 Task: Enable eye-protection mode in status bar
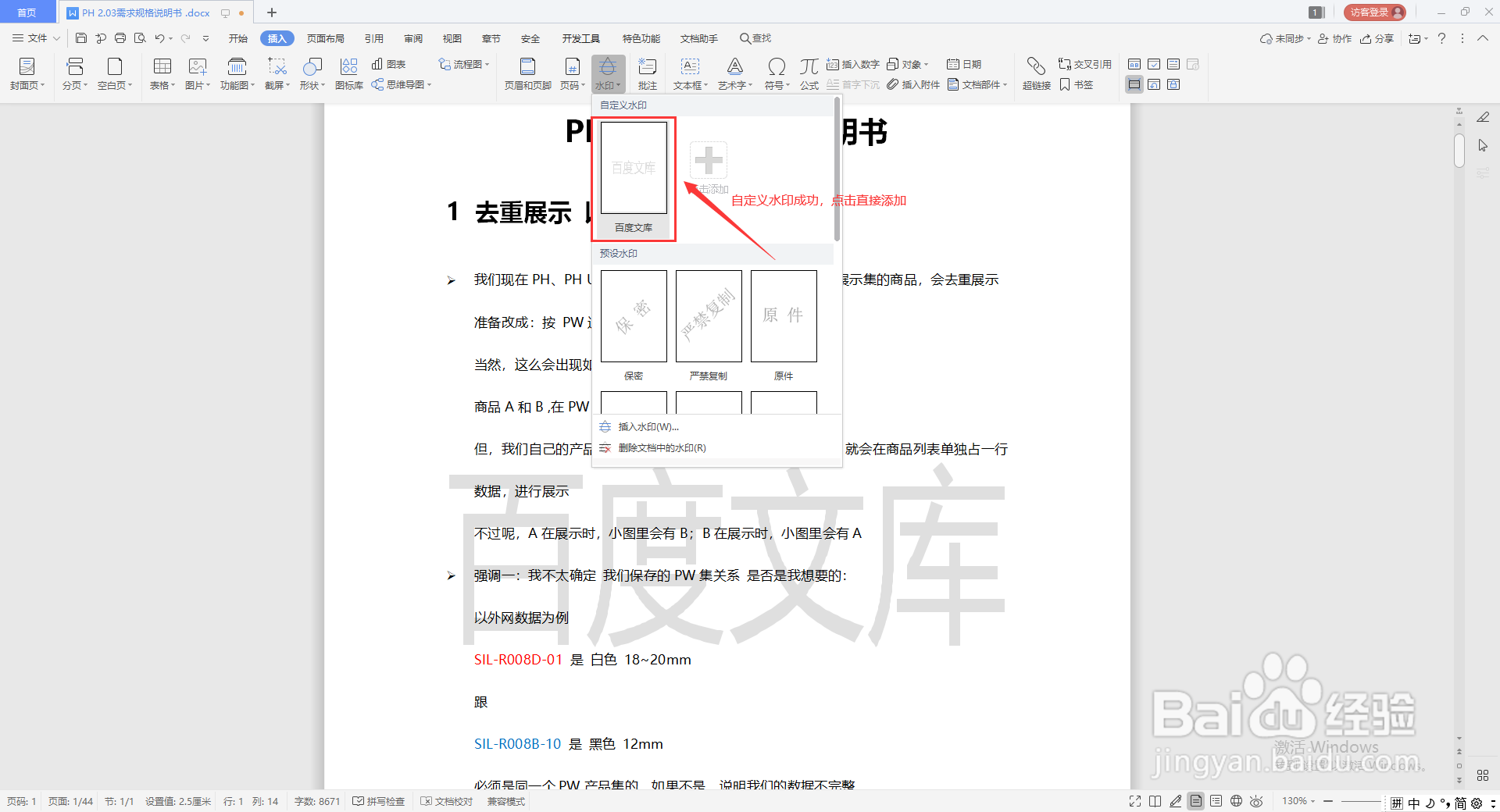point(1255,801)
